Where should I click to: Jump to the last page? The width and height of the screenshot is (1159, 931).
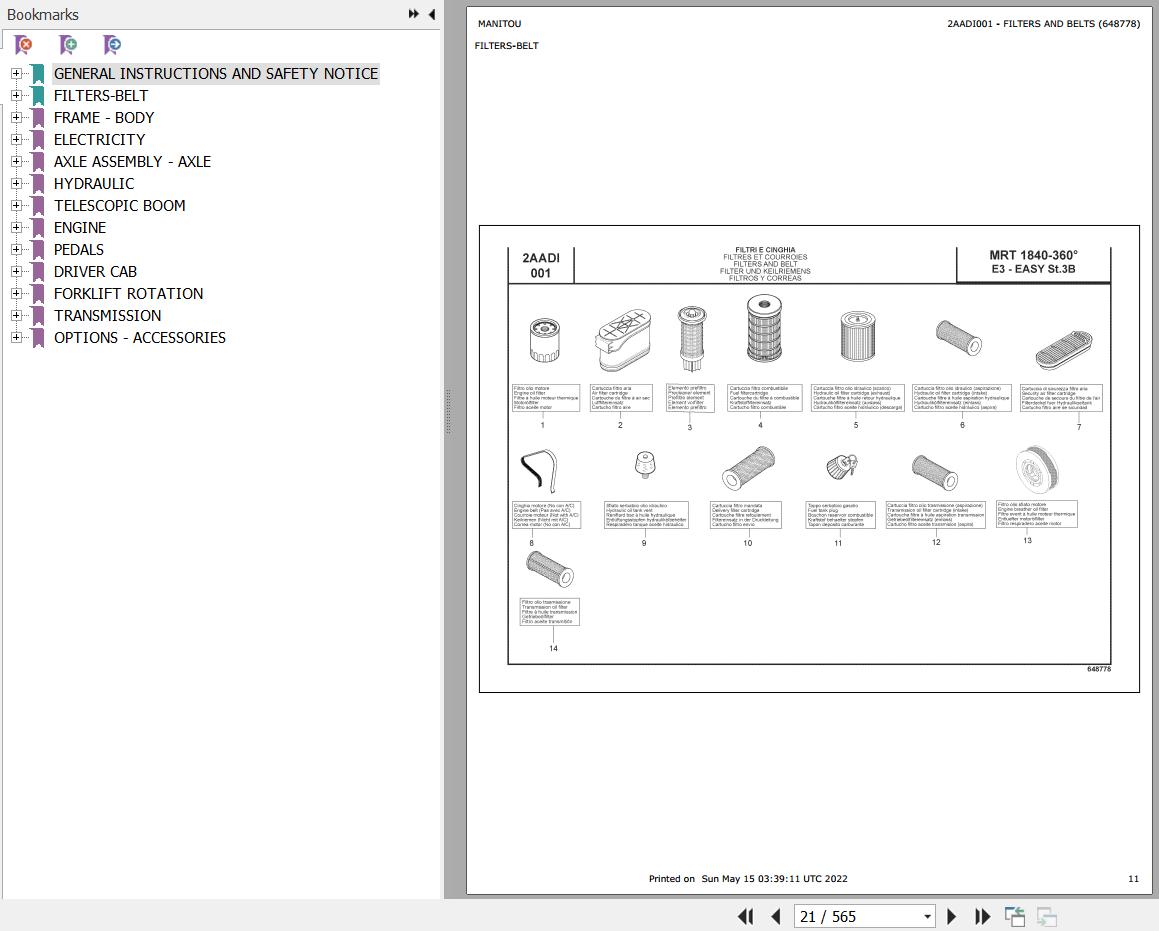pyautogui.click(x=982, y=916)
